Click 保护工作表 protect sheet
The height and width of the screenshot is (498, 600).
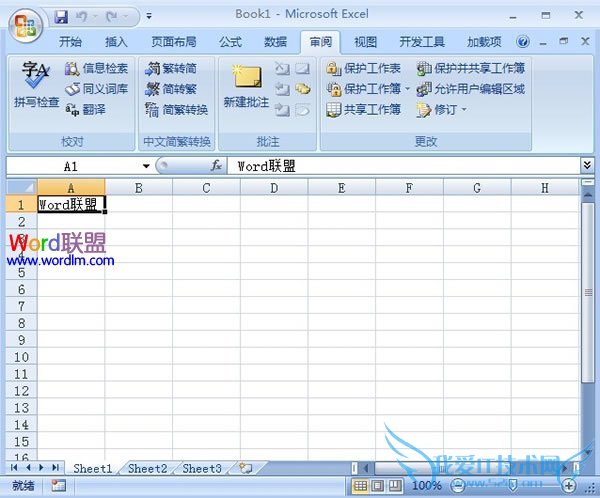363,69
